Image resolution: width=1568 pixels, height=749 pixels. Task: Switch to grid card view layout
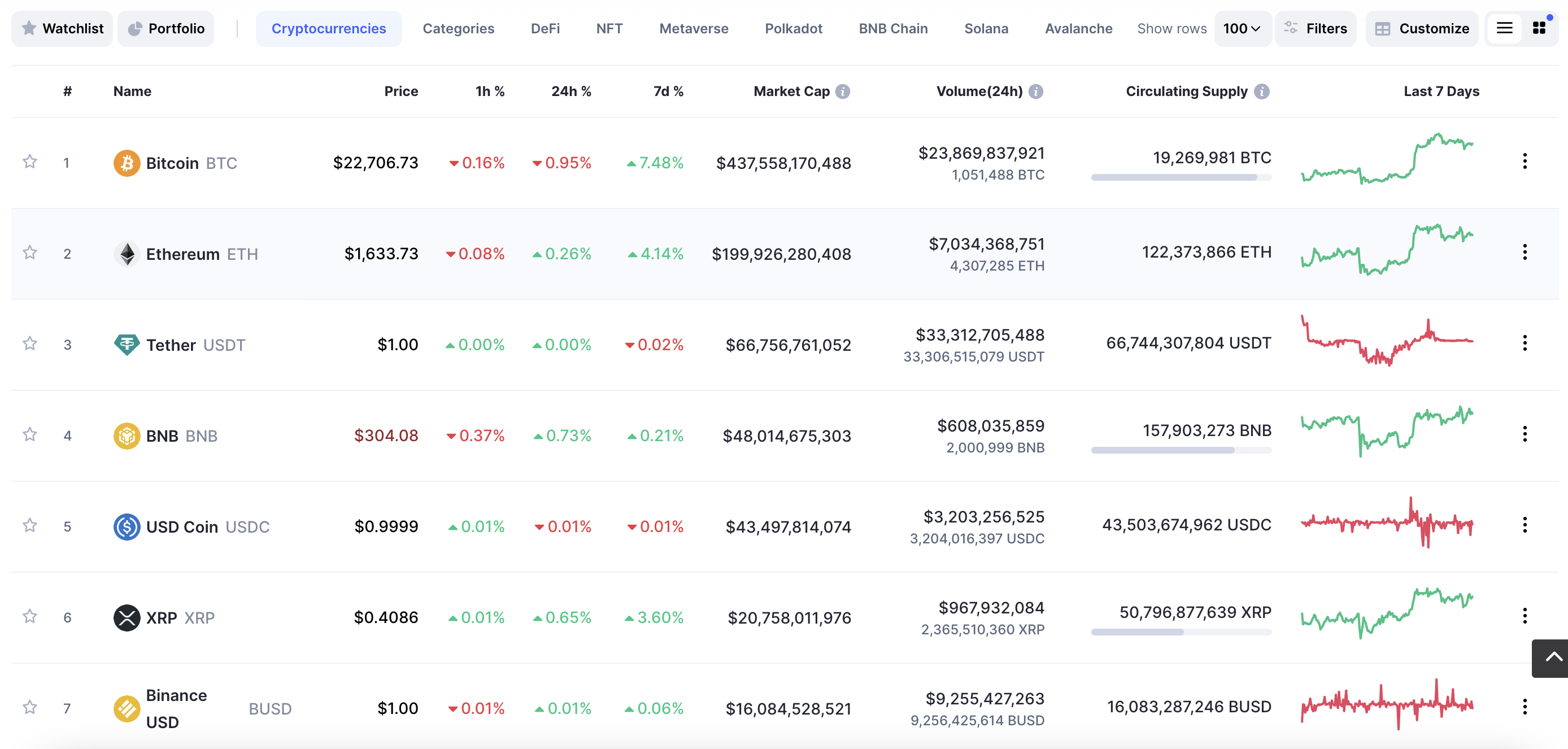(1539, 28)
